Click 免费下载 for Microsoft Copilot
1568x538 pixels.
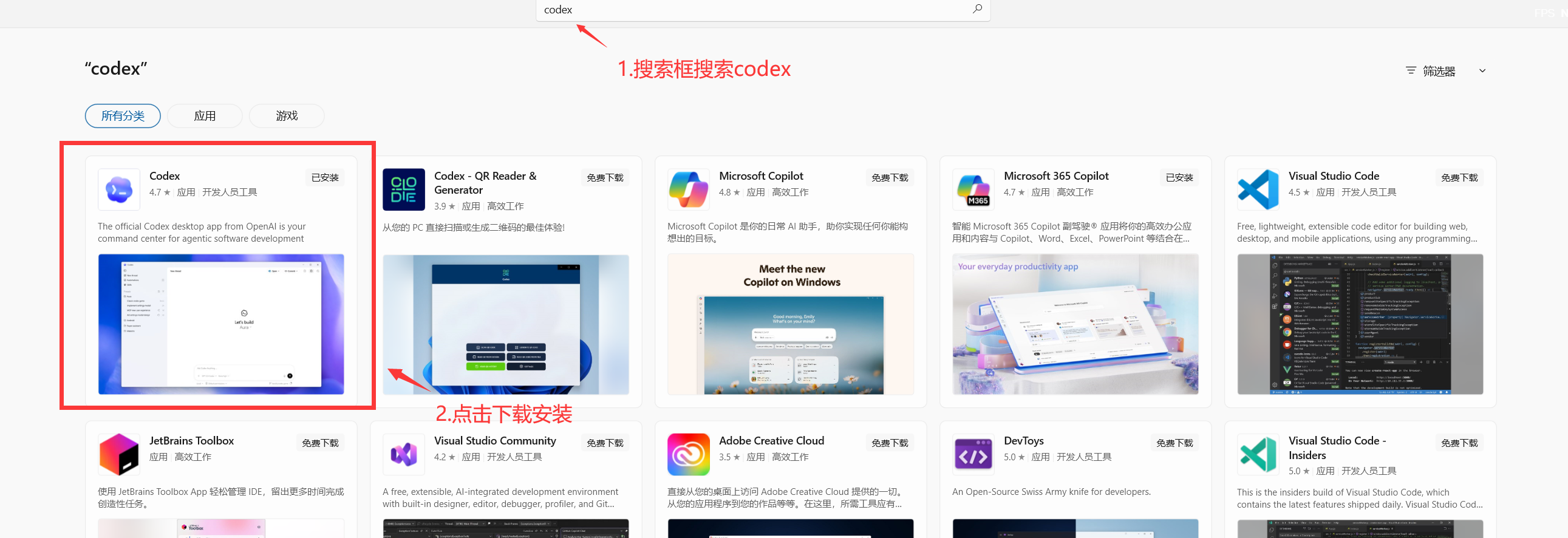(890, 178)
